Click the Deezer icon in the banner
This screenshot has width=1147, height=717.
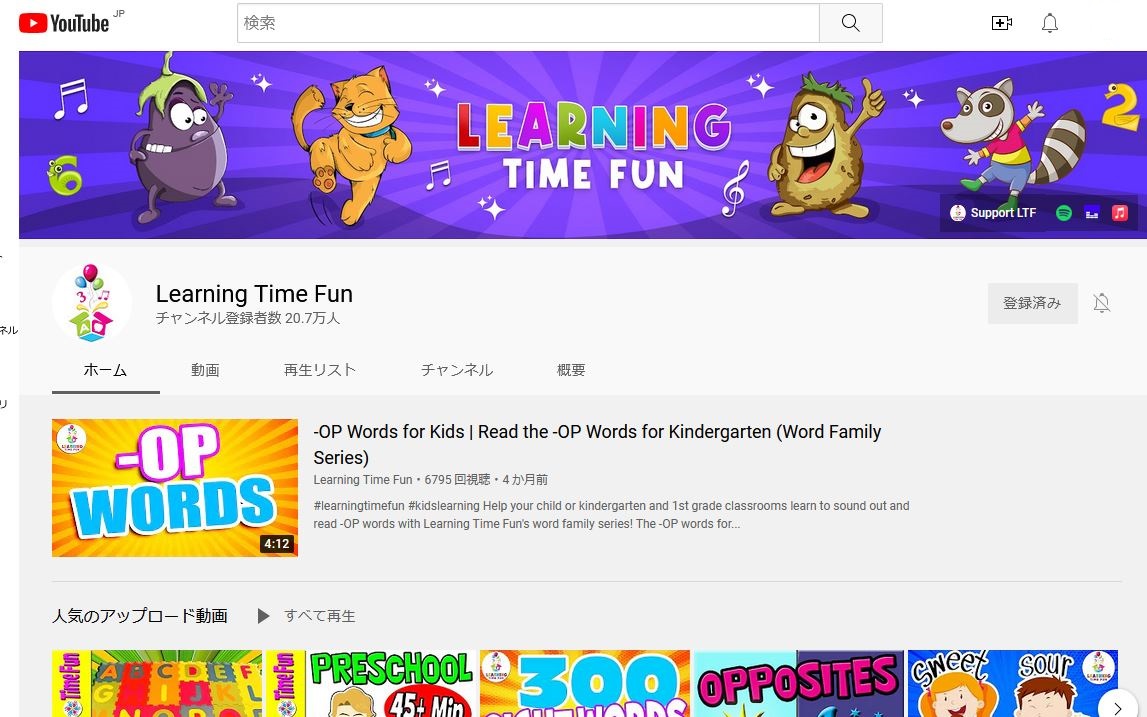point(1091,212)
